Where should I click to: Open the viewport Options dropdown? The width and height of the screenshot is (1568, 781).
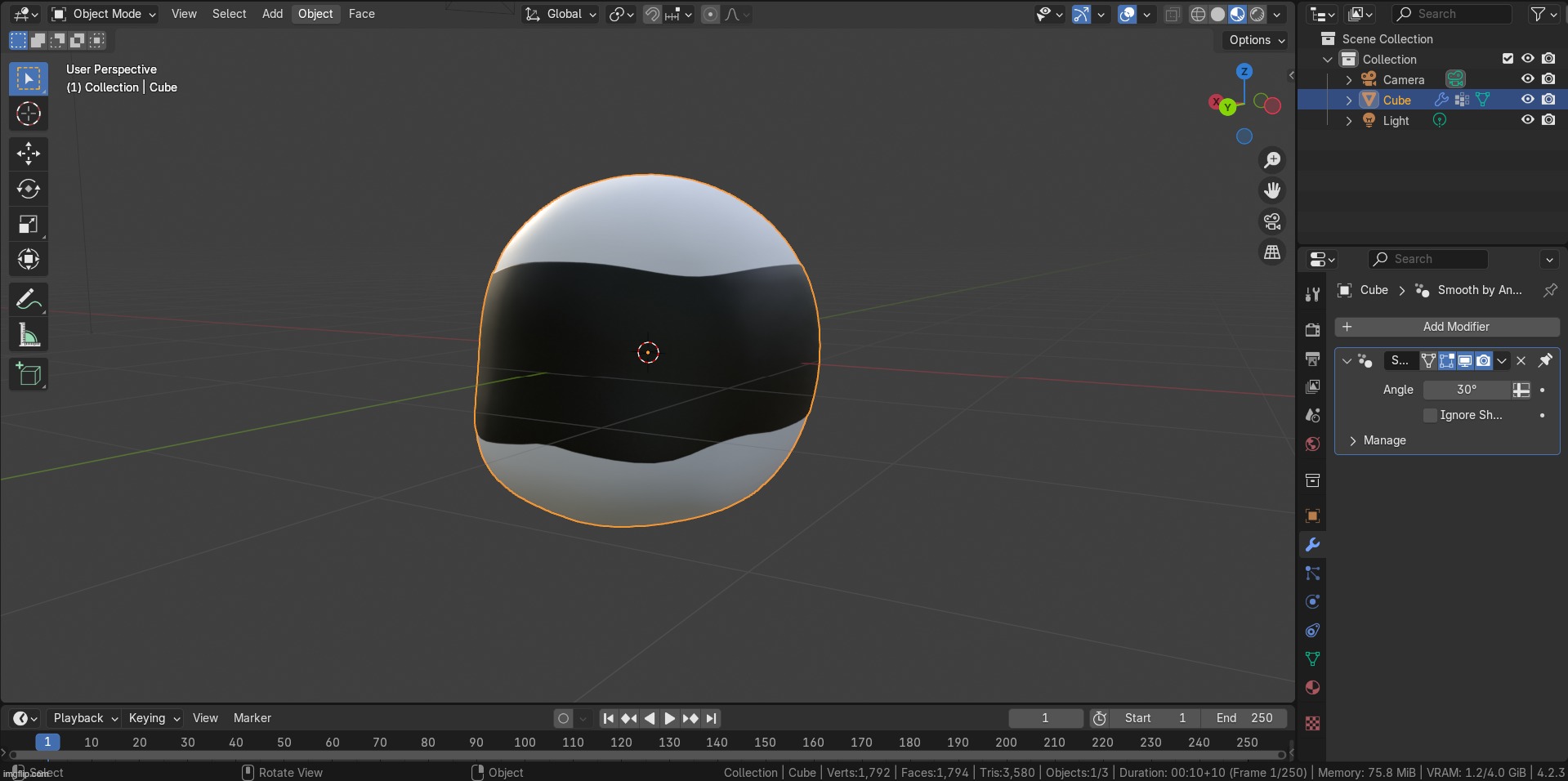[1257, 40]
